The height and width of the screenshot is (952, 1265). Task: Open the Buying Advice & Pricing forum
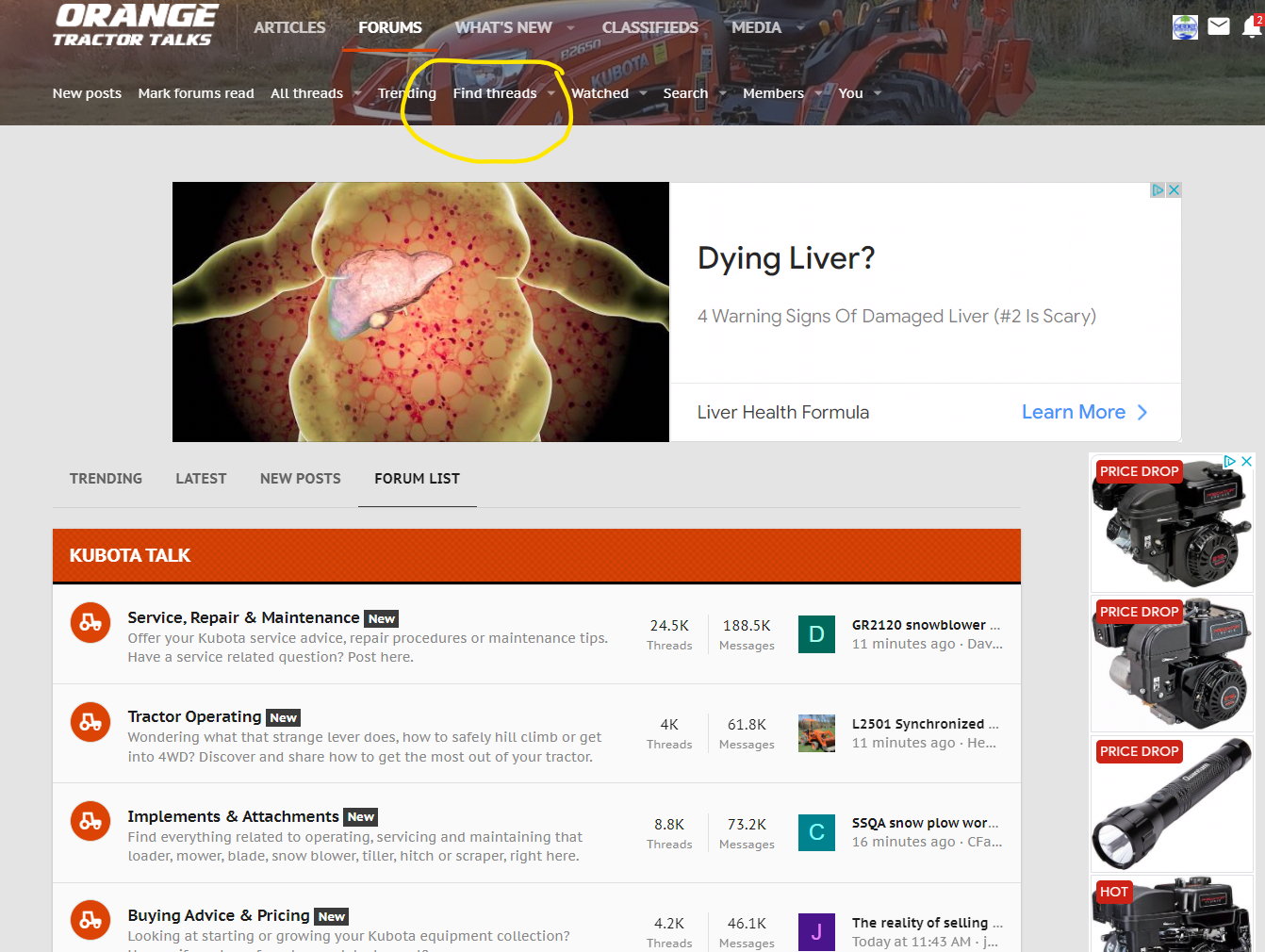pyautogui.click(x=219, y=915)
